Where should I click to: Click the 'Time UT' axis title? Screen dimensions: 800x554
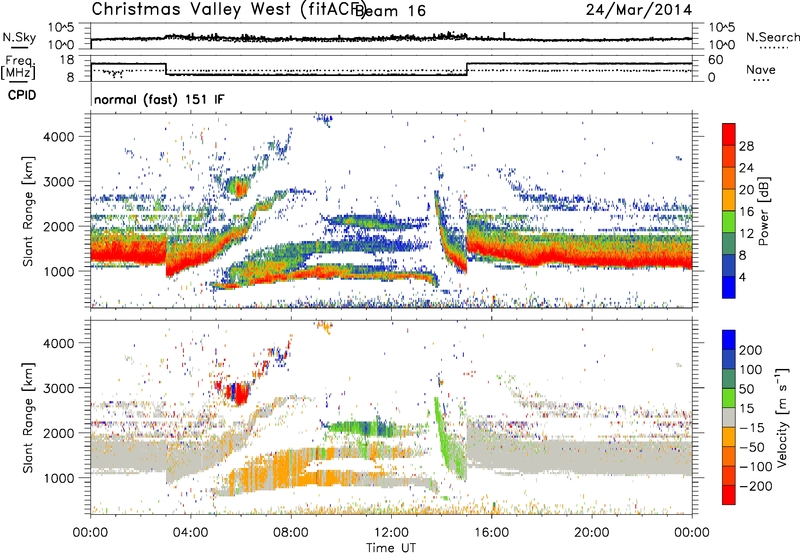tap(391, 548)
